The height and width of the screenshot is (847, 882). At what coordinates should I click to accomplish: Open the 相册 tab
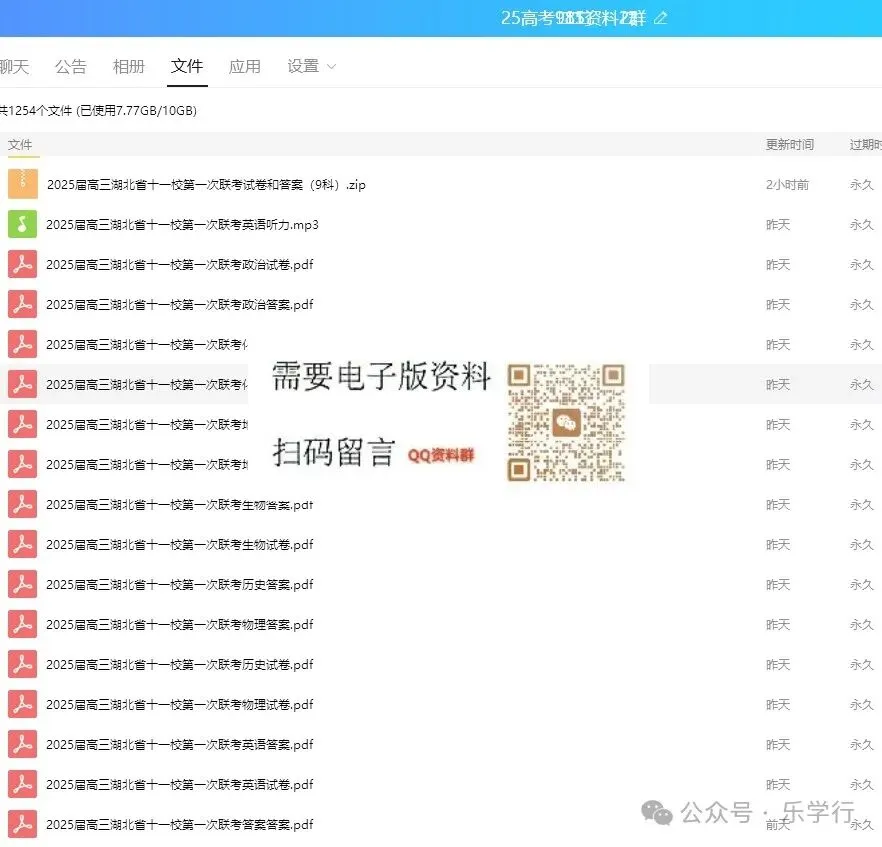point(129,66)
